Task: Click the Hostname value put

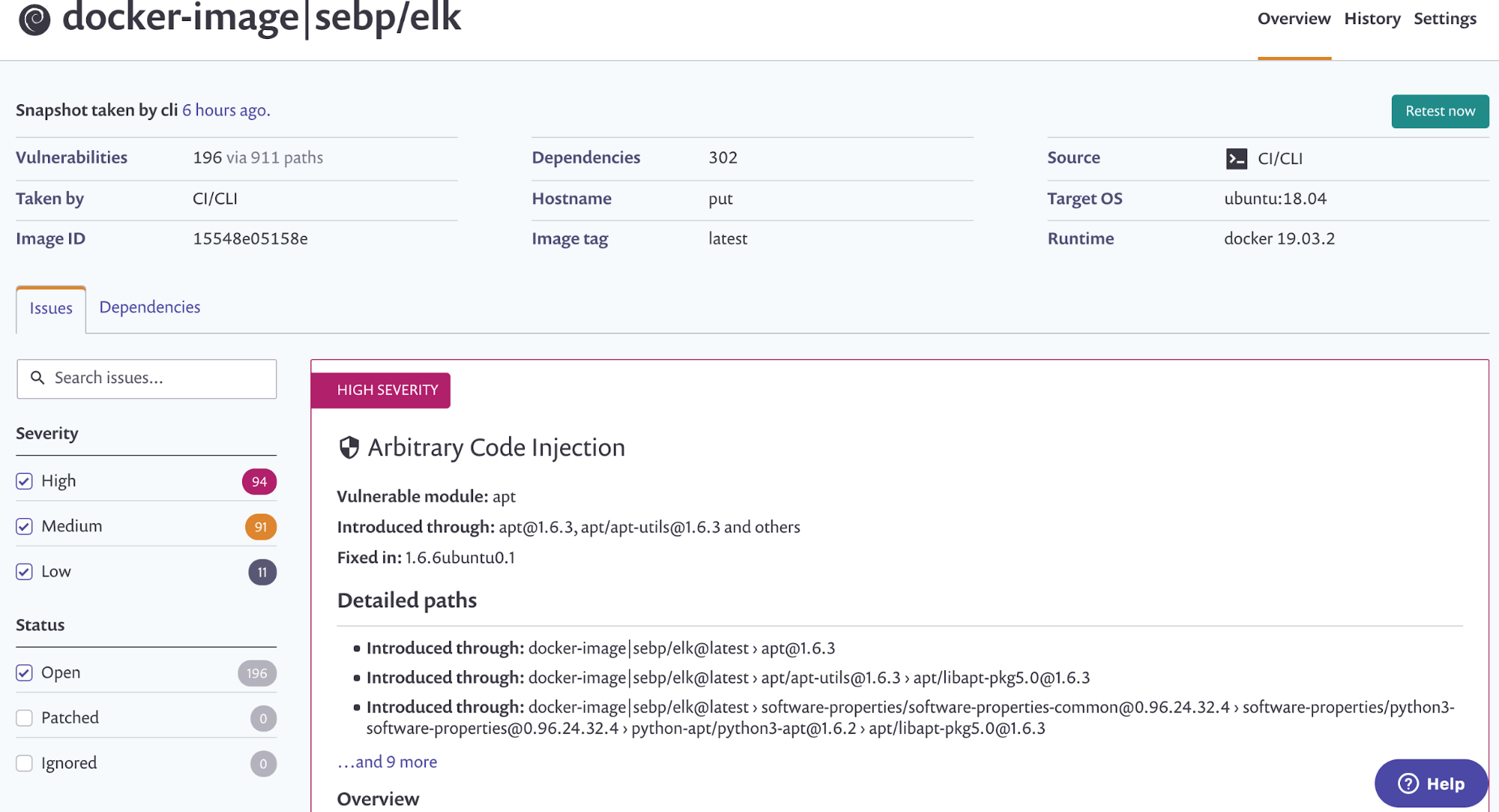Action: [721, 199]
